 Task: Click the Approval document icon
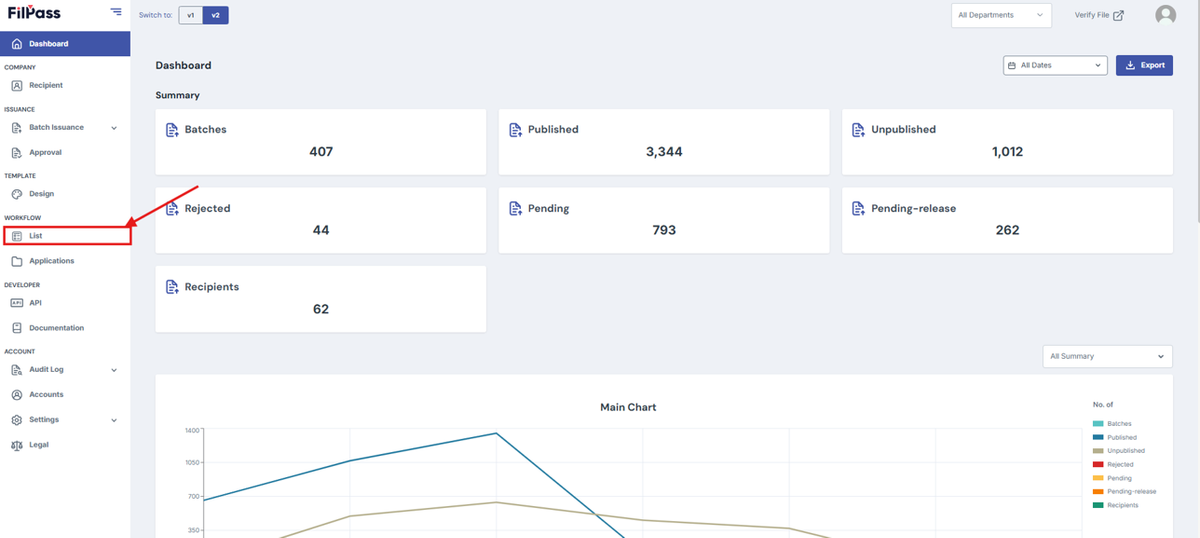point(16,152)
